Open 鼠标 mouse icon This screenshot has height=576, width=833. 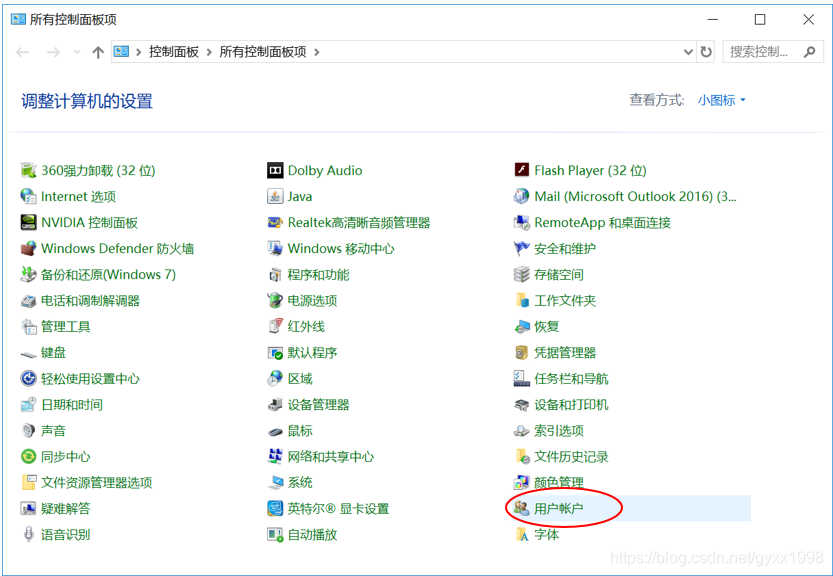[275, 431]
